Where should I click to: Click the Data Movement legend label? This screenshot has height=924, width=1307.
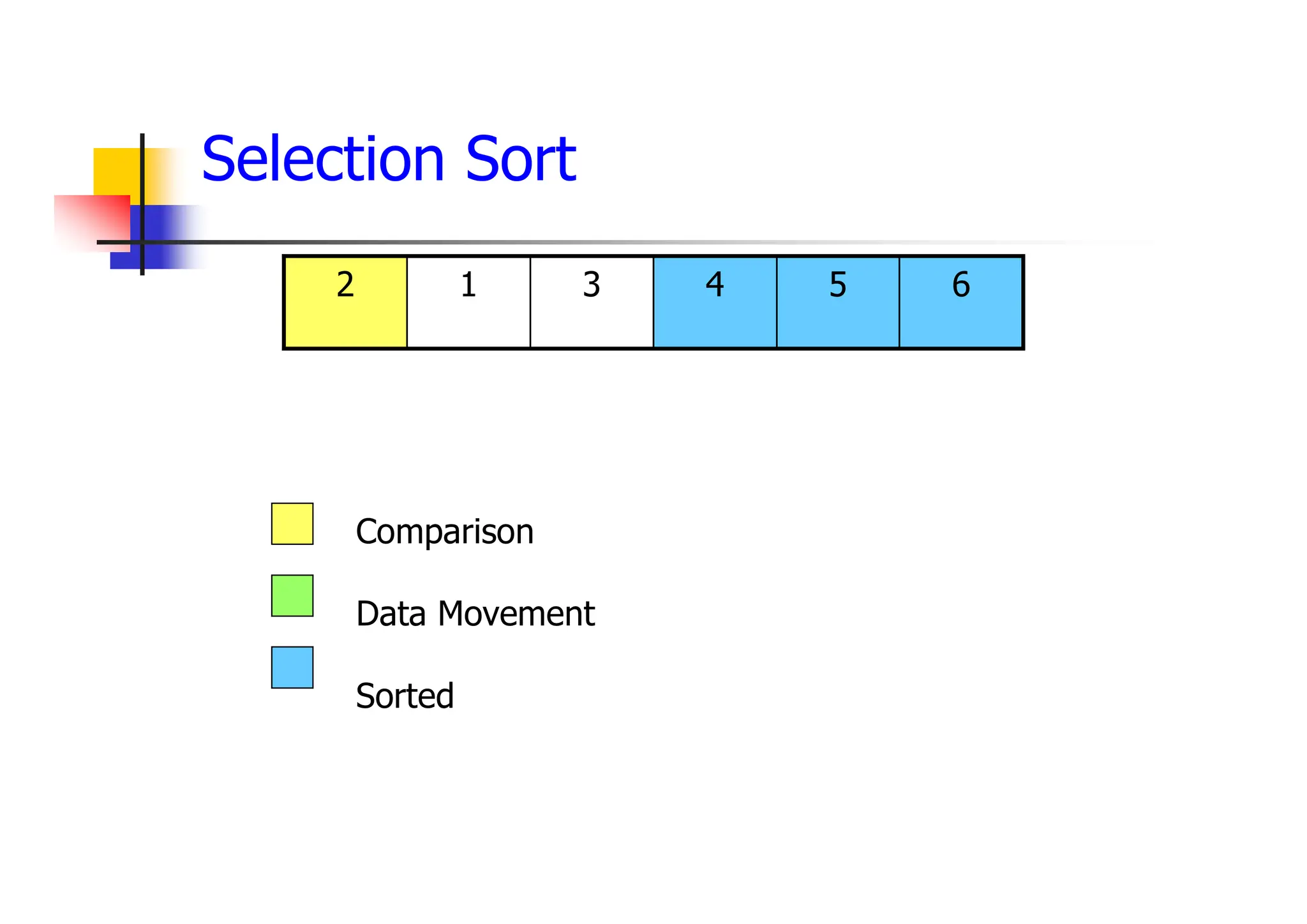pos(475,614)
